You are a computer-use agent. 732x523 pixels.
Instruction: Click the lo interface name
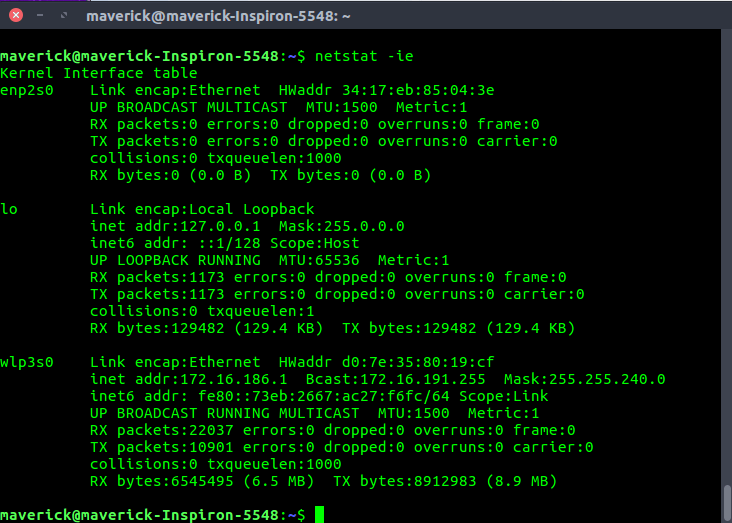coord(9,209)
